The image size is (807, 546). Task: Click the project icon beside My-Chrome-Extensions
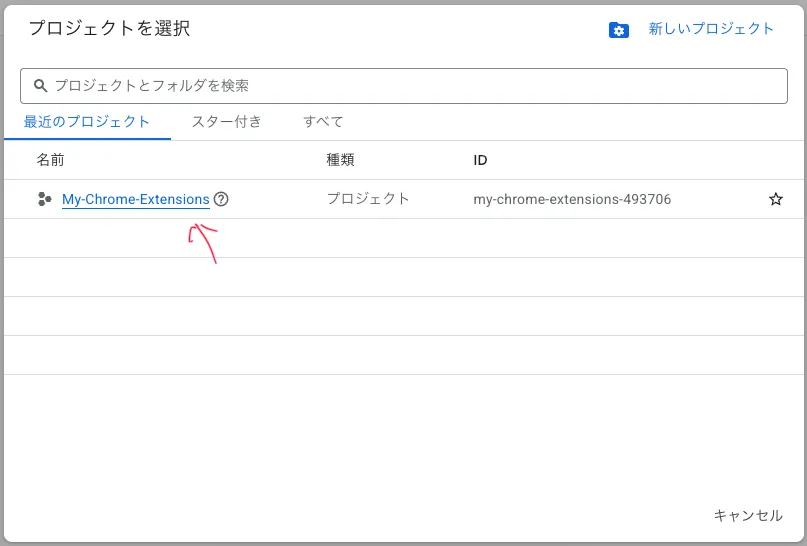tap(45, 199)
